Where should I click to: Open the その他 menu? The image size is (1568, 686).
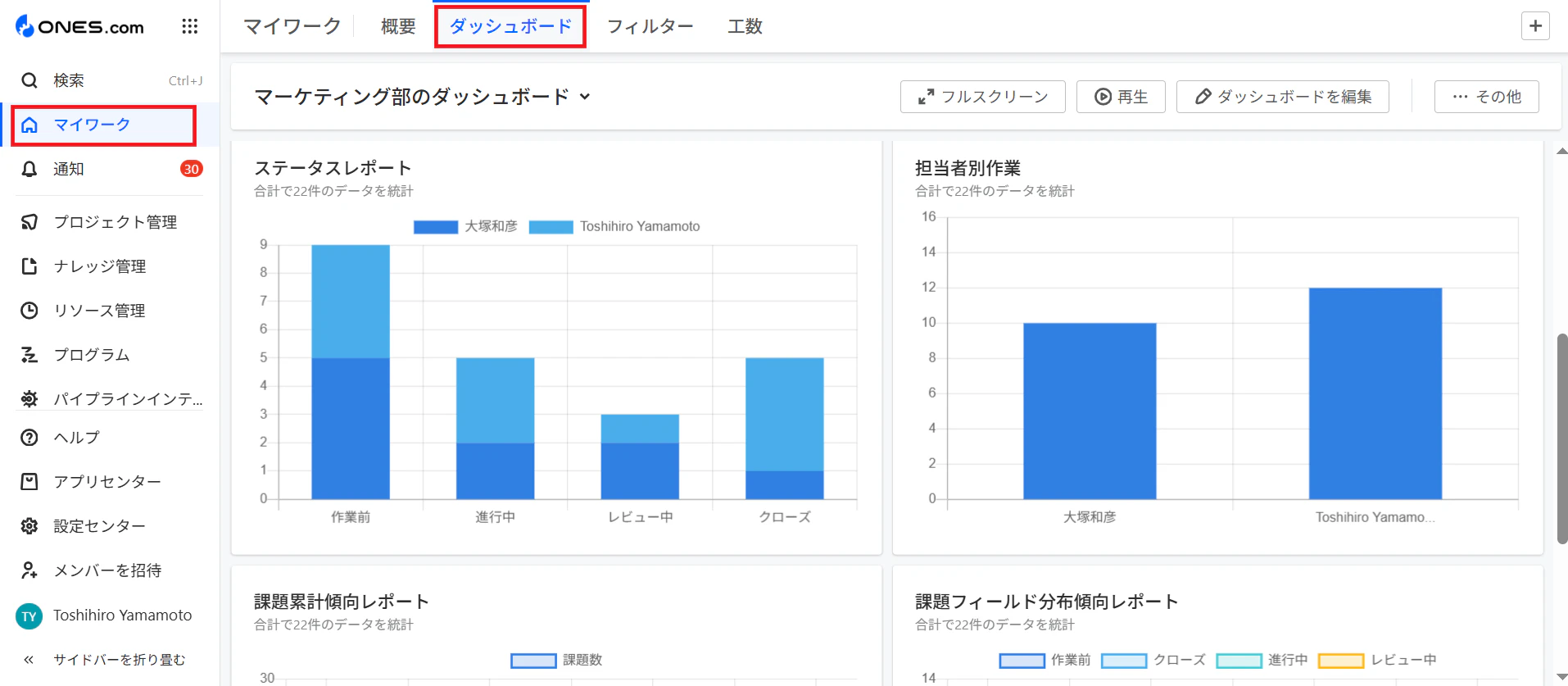click(1486, 97)
